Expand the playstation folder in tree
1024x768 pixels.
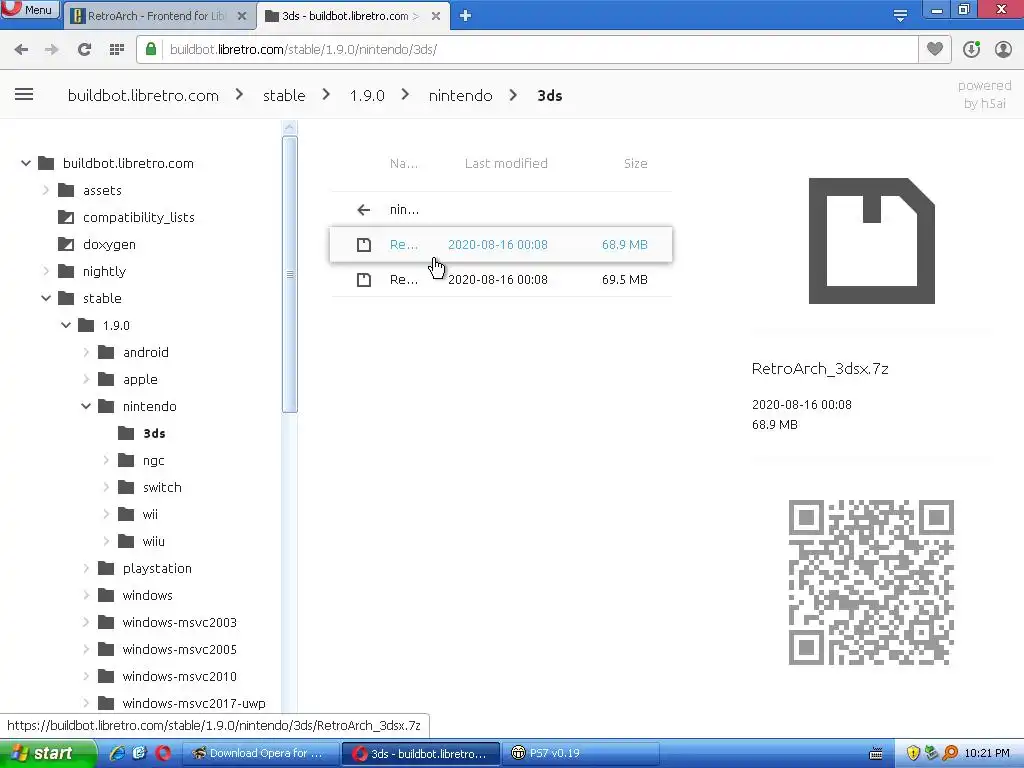pyautogui.click(x=86, y=568)
